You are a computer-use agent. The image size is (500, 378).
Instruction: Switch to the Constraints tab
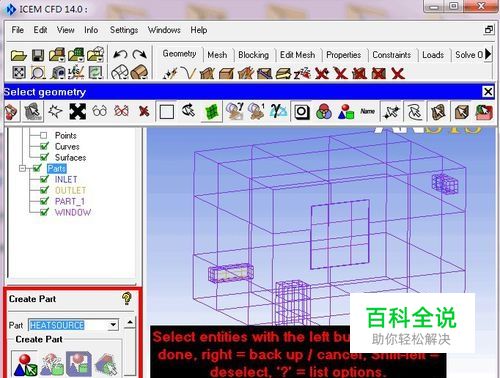391,55
